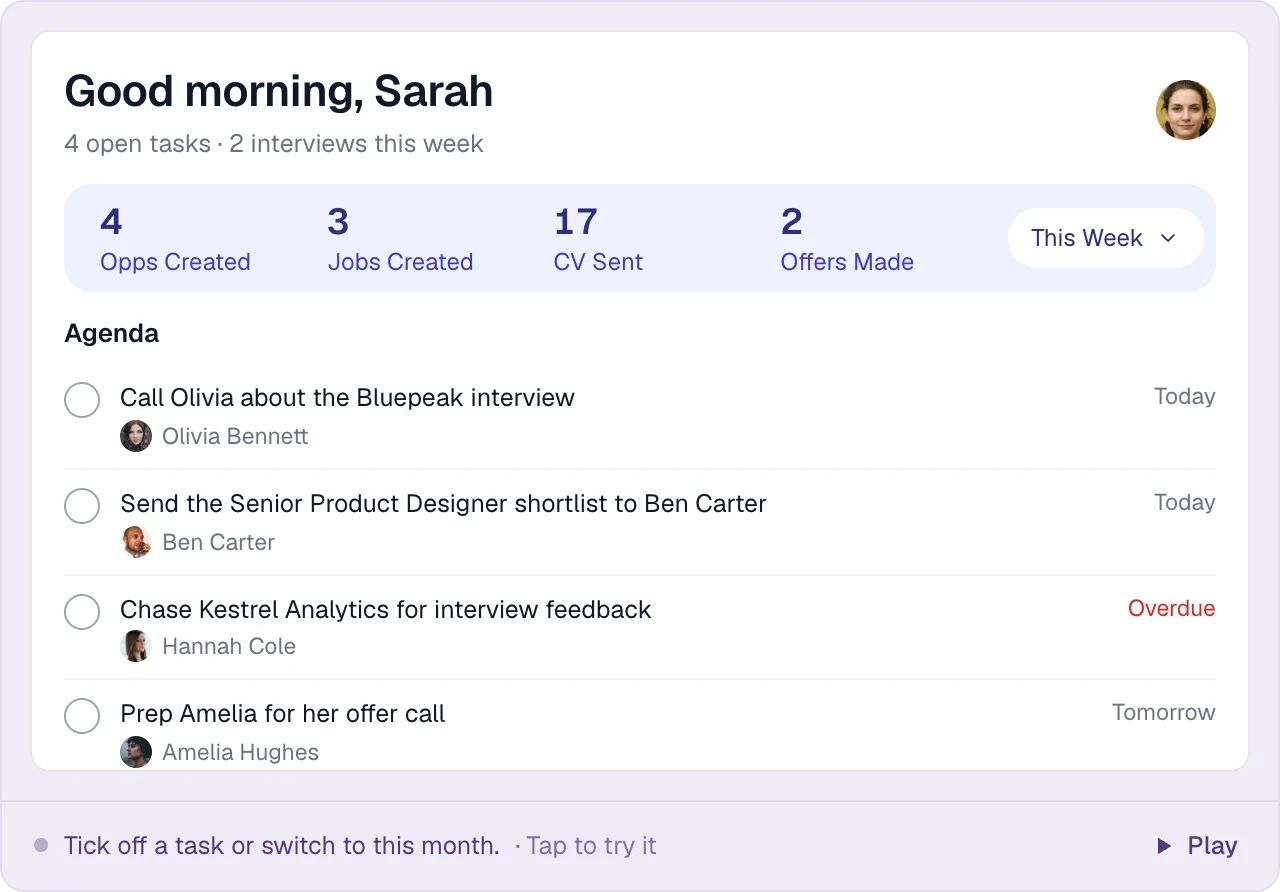Click Amelia Hughes's small avatar

[136, 752]
